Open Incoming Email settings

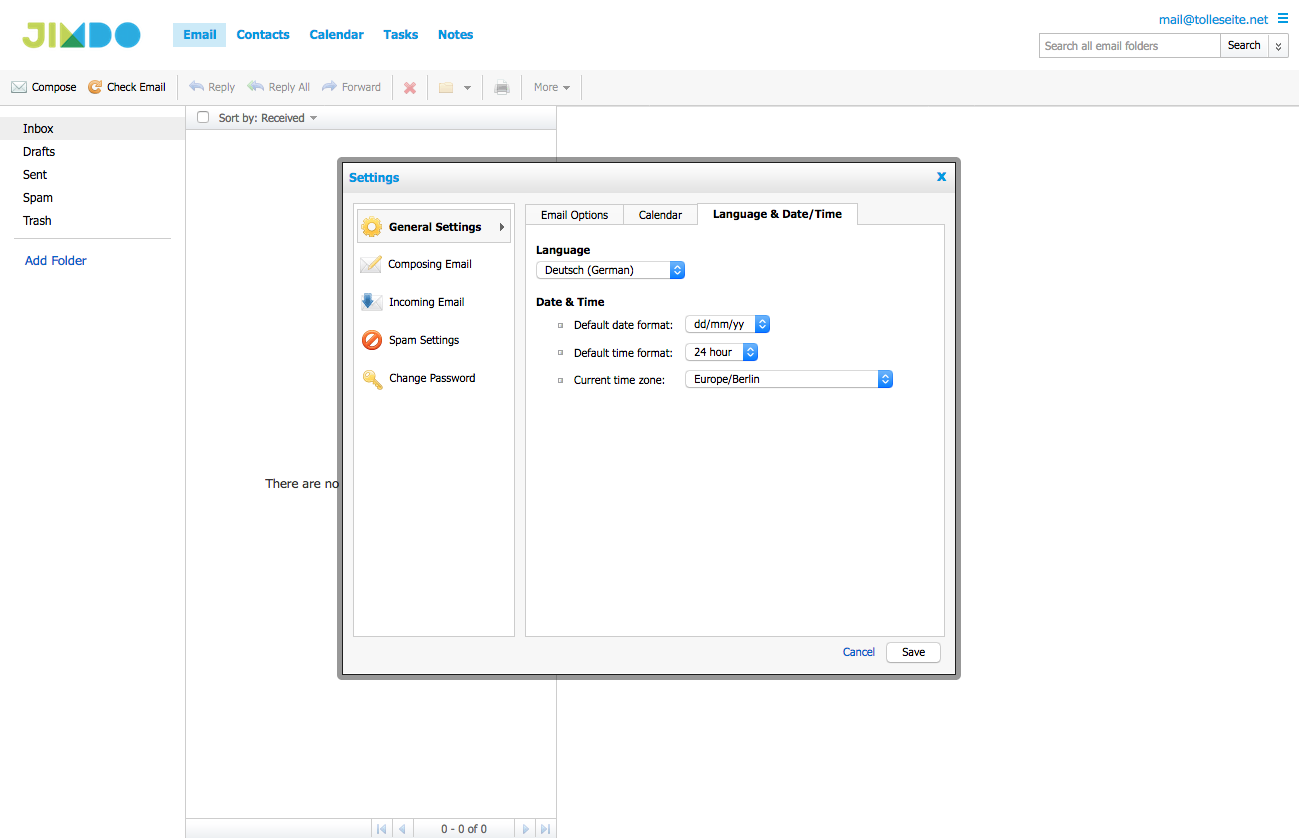[413, 302]
